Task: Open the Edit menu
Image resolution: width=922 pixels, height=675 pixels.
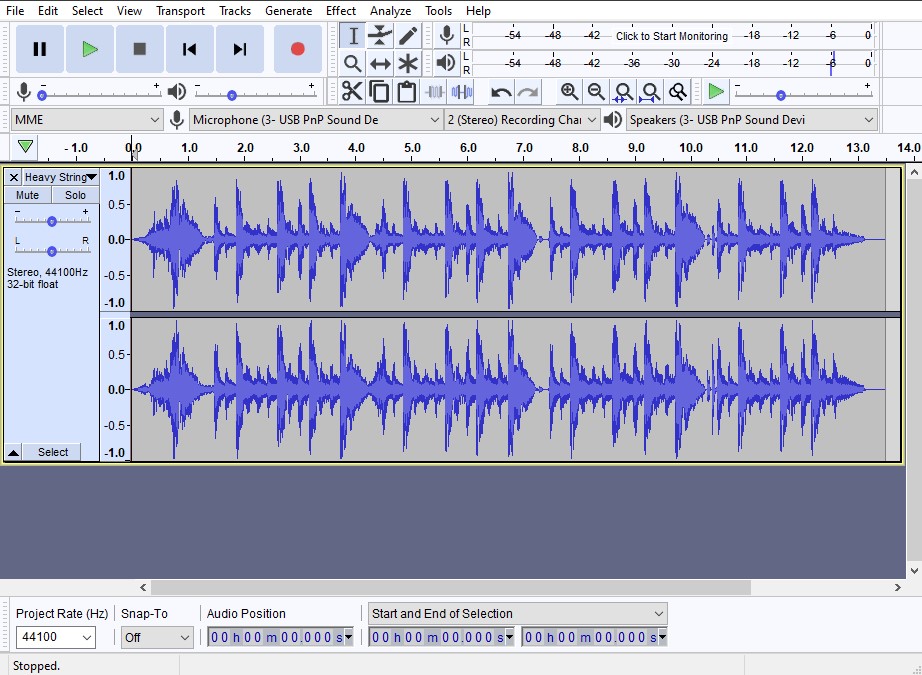Action: (x=48, y=11)
